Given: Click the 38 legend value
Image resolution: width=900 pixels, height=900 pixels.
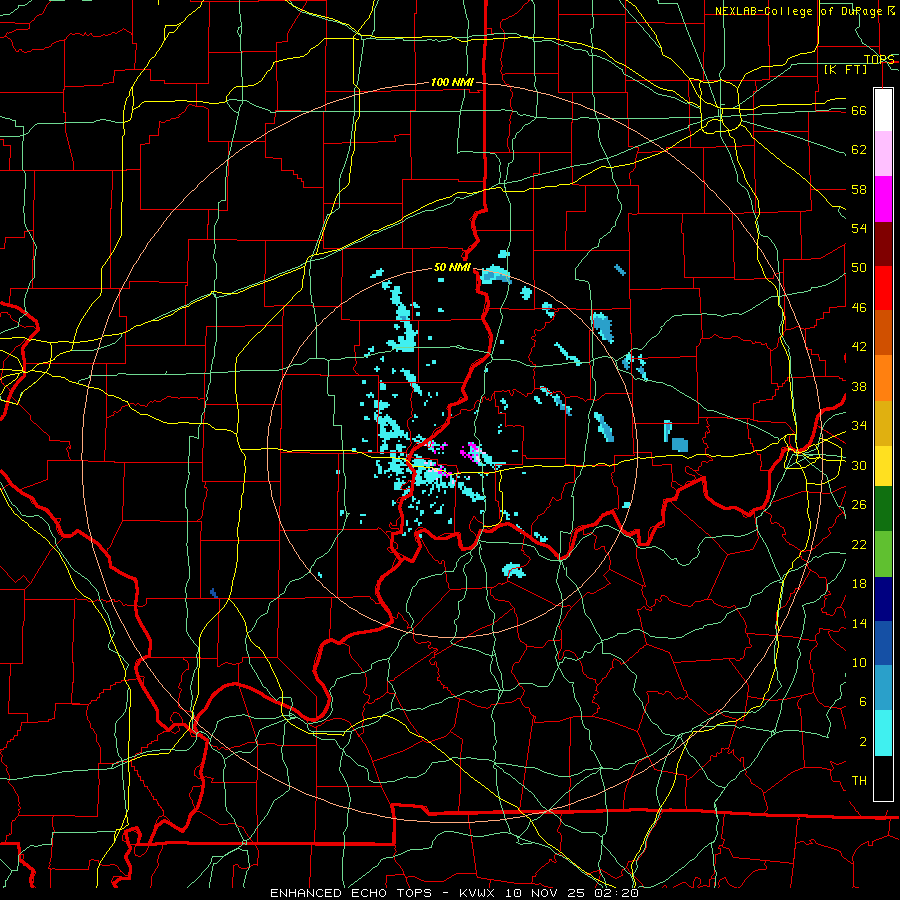Looking at the screenshot, I should click(x=859, y=387).
